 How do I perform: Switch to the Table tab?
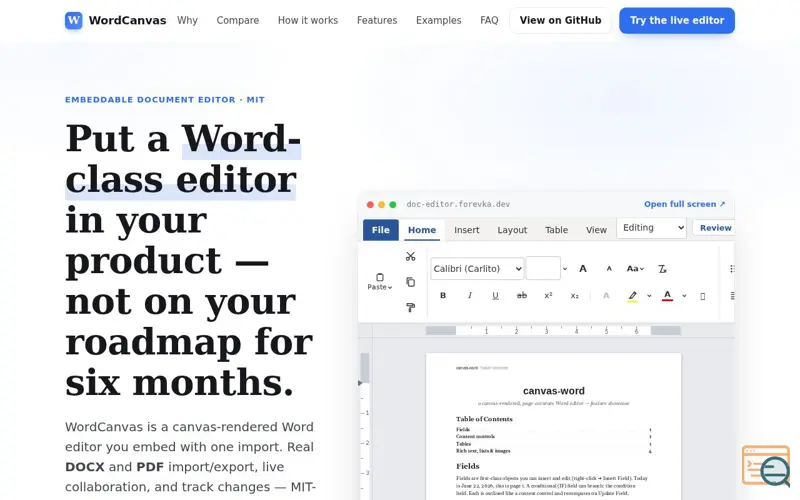[x=556, y=230]
